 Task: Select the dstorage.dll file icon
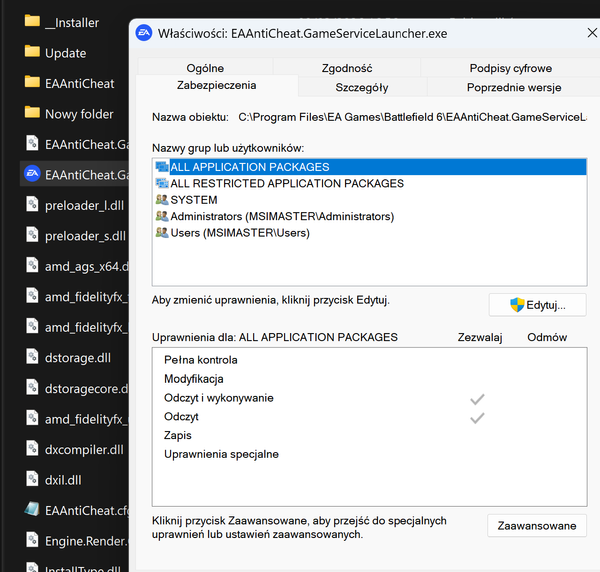[x=32, y=358]
